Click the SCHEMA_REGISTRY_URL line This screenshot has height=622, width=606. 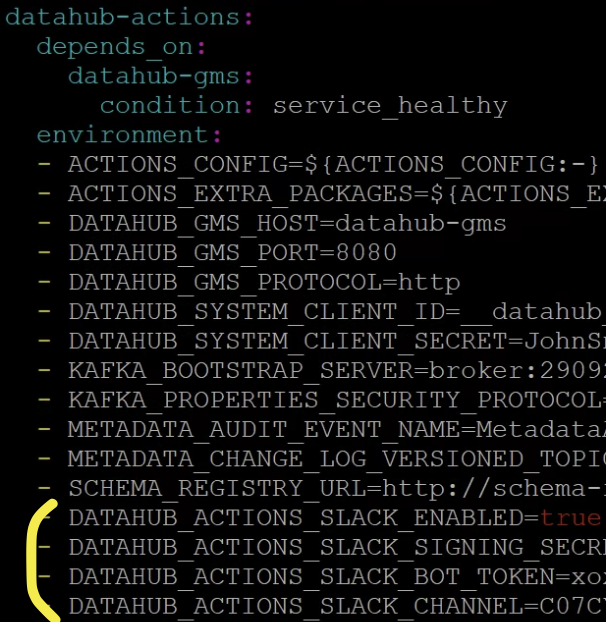(x=337, y=489)
